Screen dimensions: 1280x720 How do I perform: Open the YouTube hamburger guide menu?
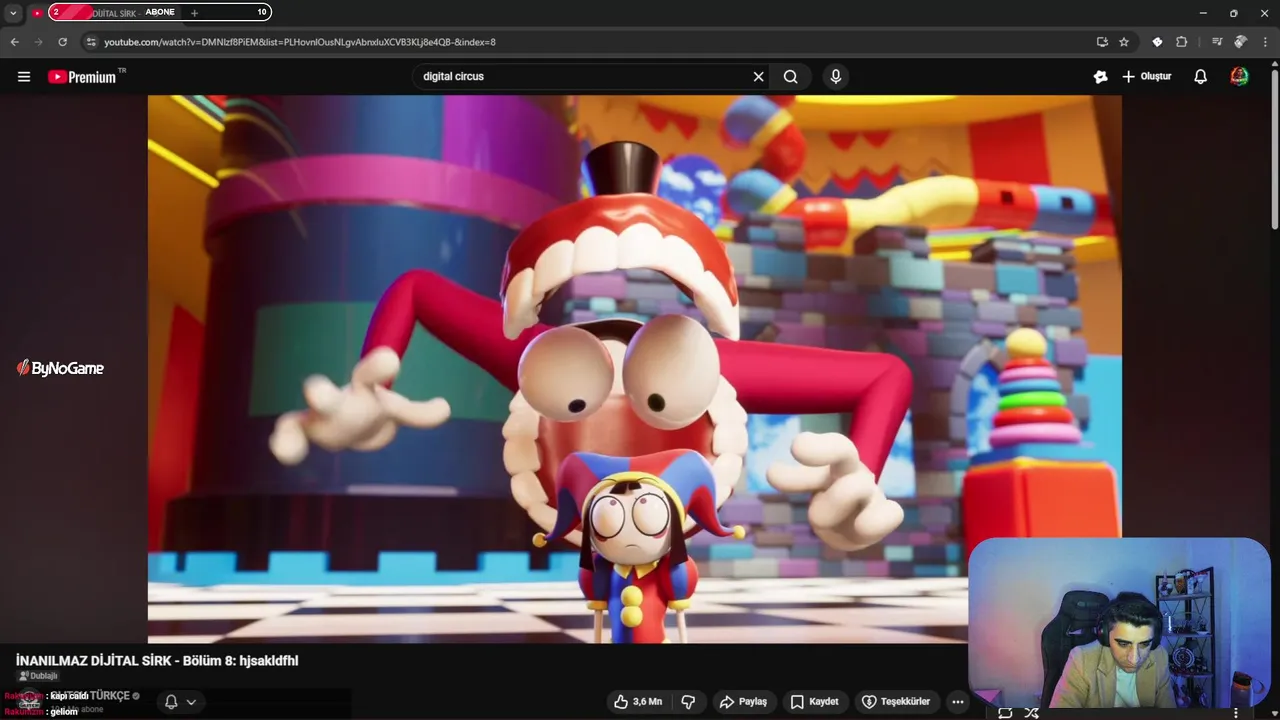click(24, 77)
